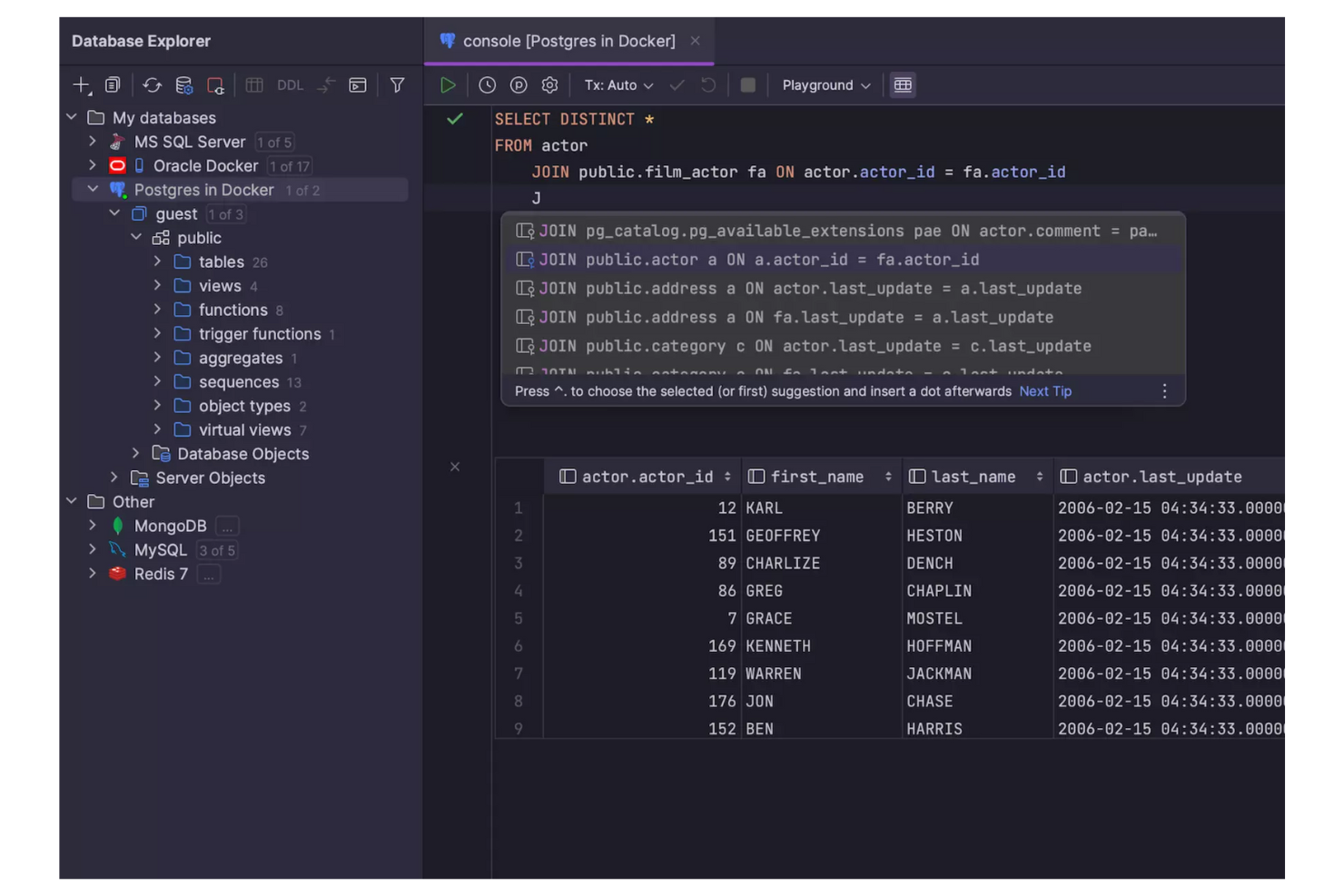Viewport: 1344px width, 896px height.
Task: Sort by actor.actor_id column header
Action: click(643, 477)
